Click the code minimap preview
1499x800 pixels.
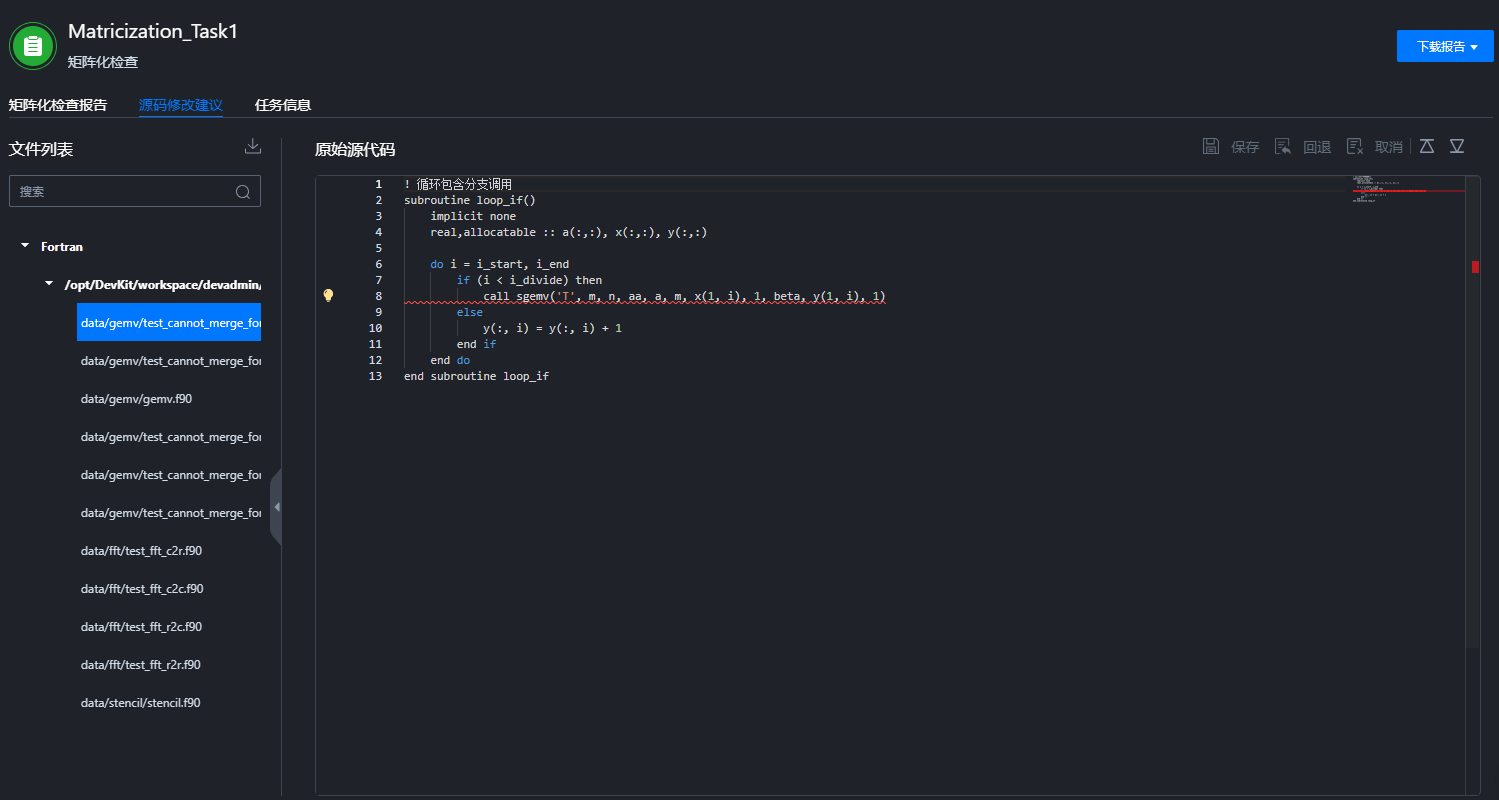(1408, 190)
